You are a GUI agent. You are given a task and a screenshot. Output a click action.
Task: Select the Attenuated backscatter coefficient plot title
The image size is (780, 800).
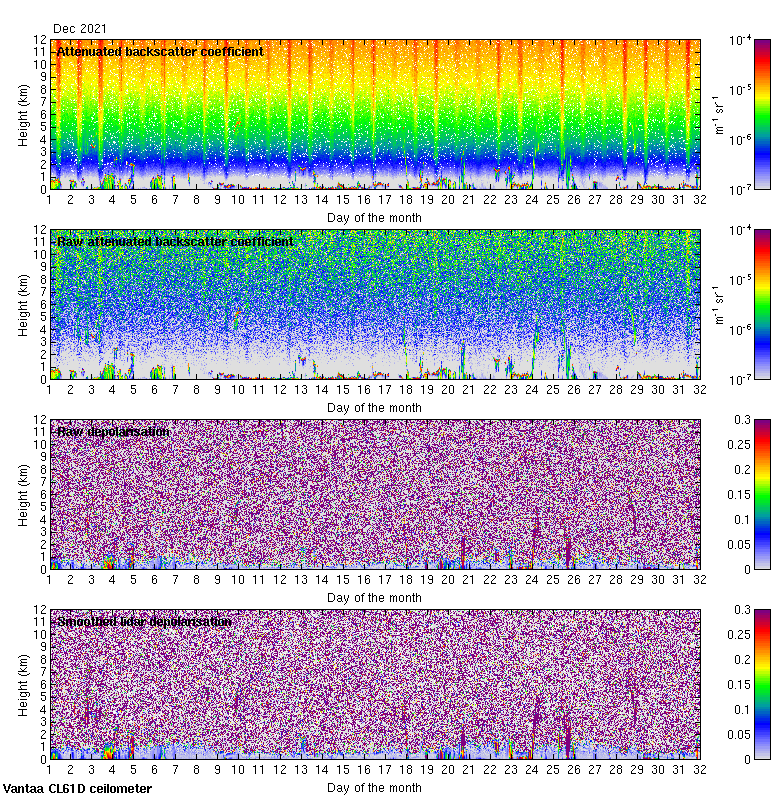click(x=160, y=52)
